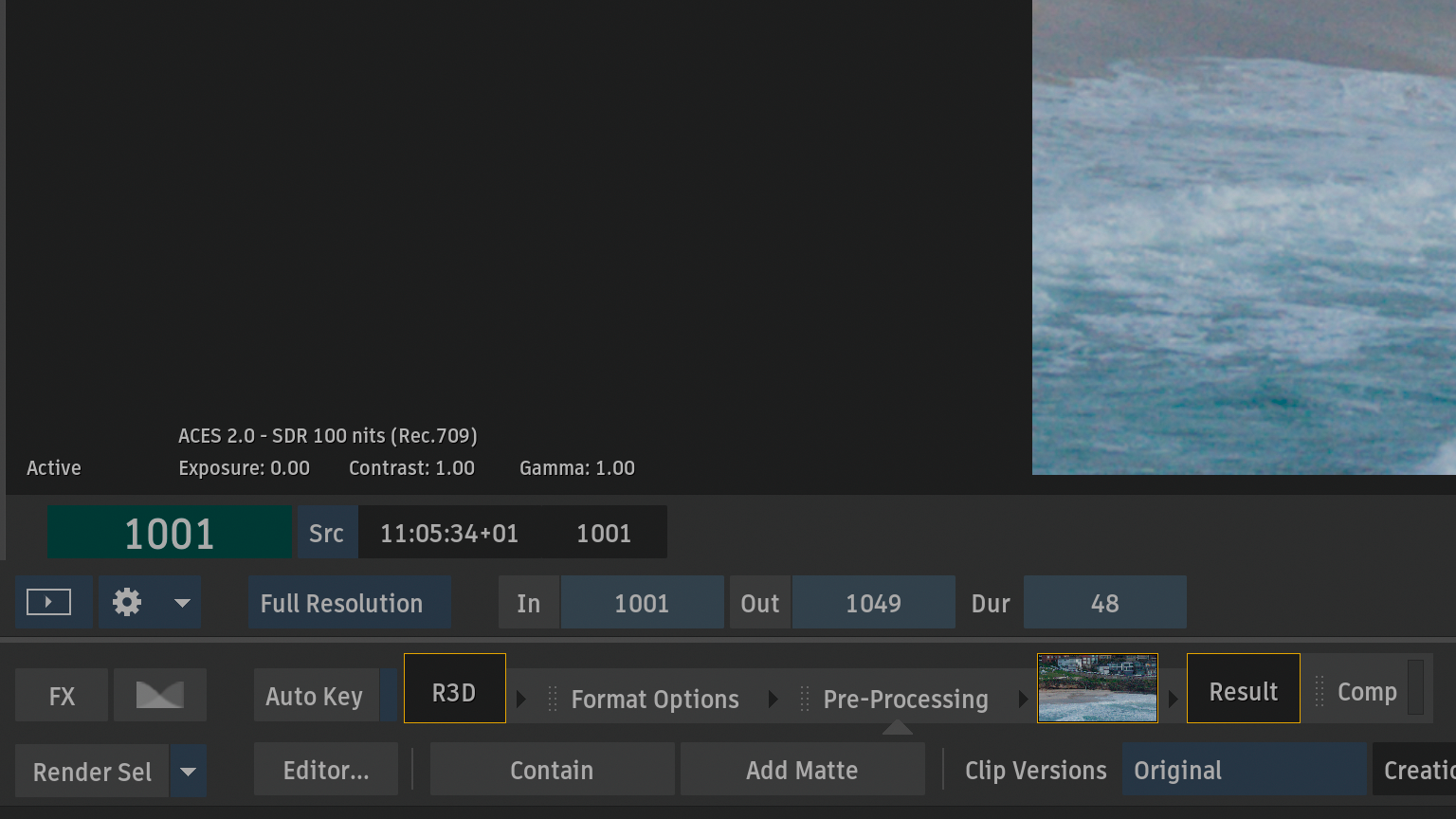The height and width of the screenshot is (819, 1456).
Task: Open the Editor... button
Action: coord(326,770)
